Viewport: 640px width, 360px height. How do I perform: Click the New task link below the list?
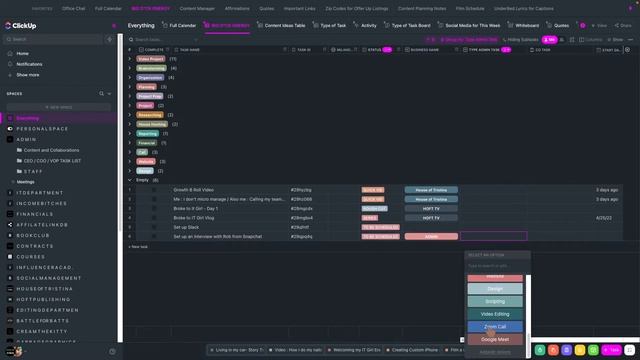pyautogui.click(x=138, y=247)
